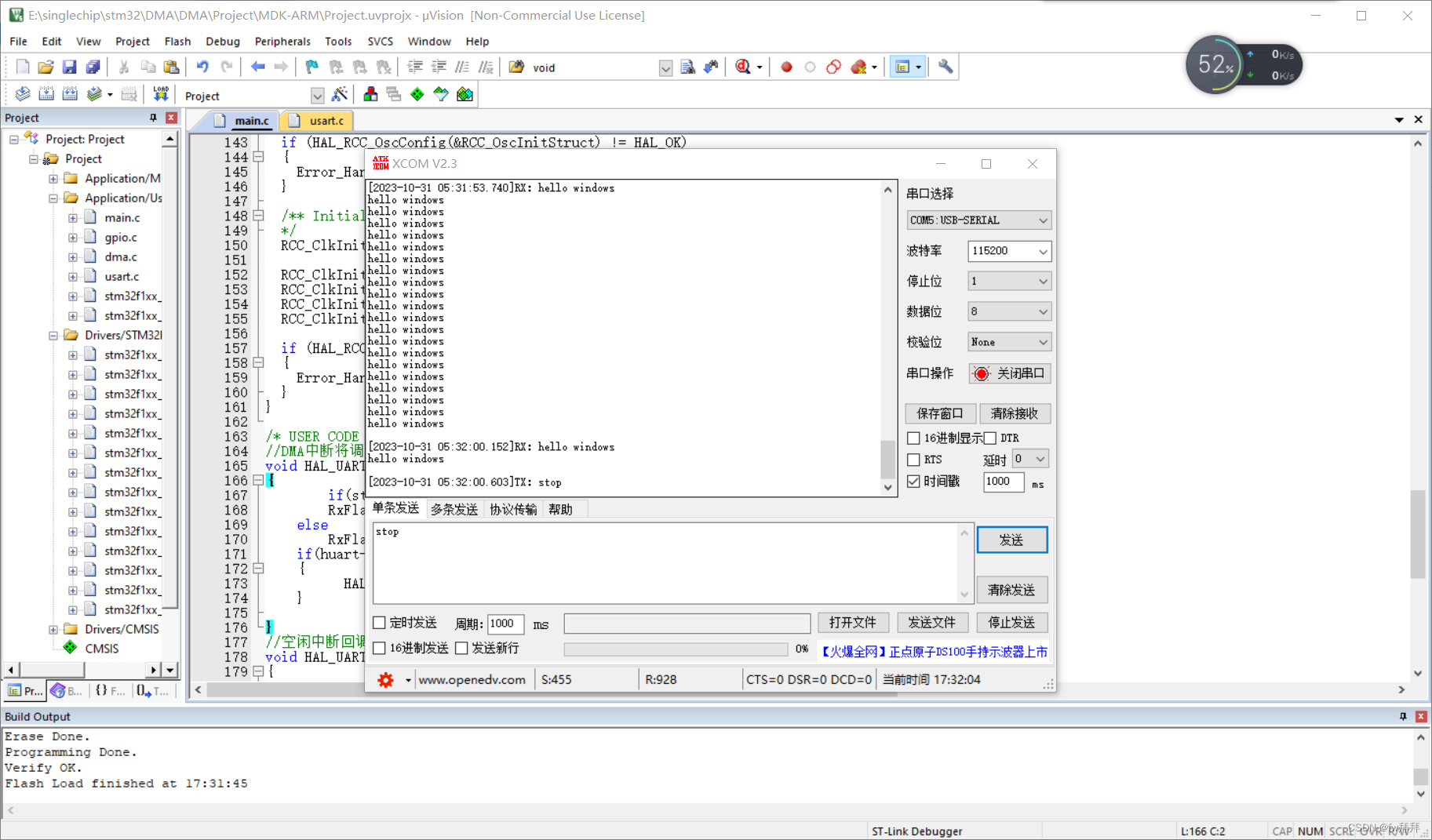Open the 数据位 data bits dropdown

(1009, 311)
